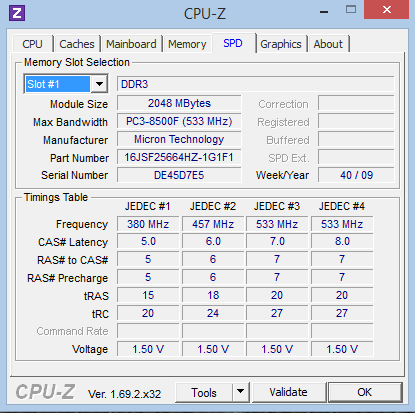Go to the Graphics tab
415x413 pixels.
coord(281,44)
